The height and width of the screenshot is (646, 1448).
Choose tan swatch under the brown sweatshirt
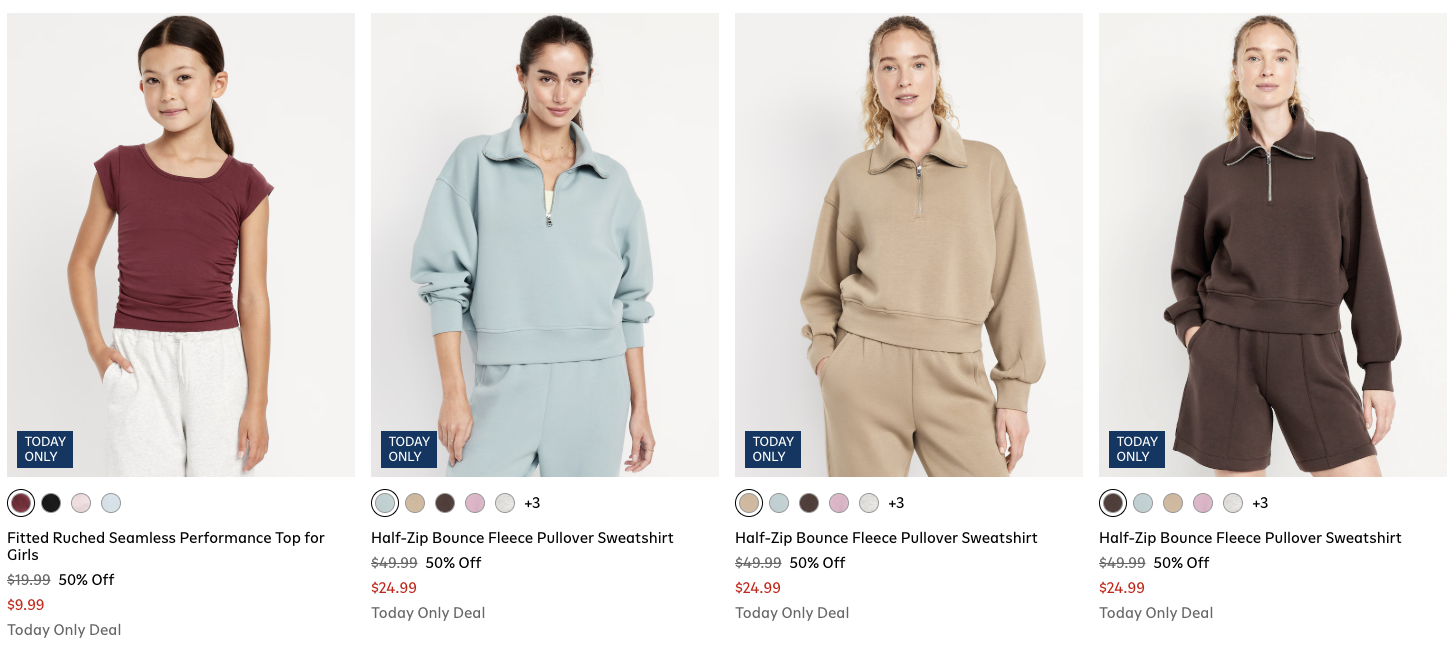(x=1173, y=503)
